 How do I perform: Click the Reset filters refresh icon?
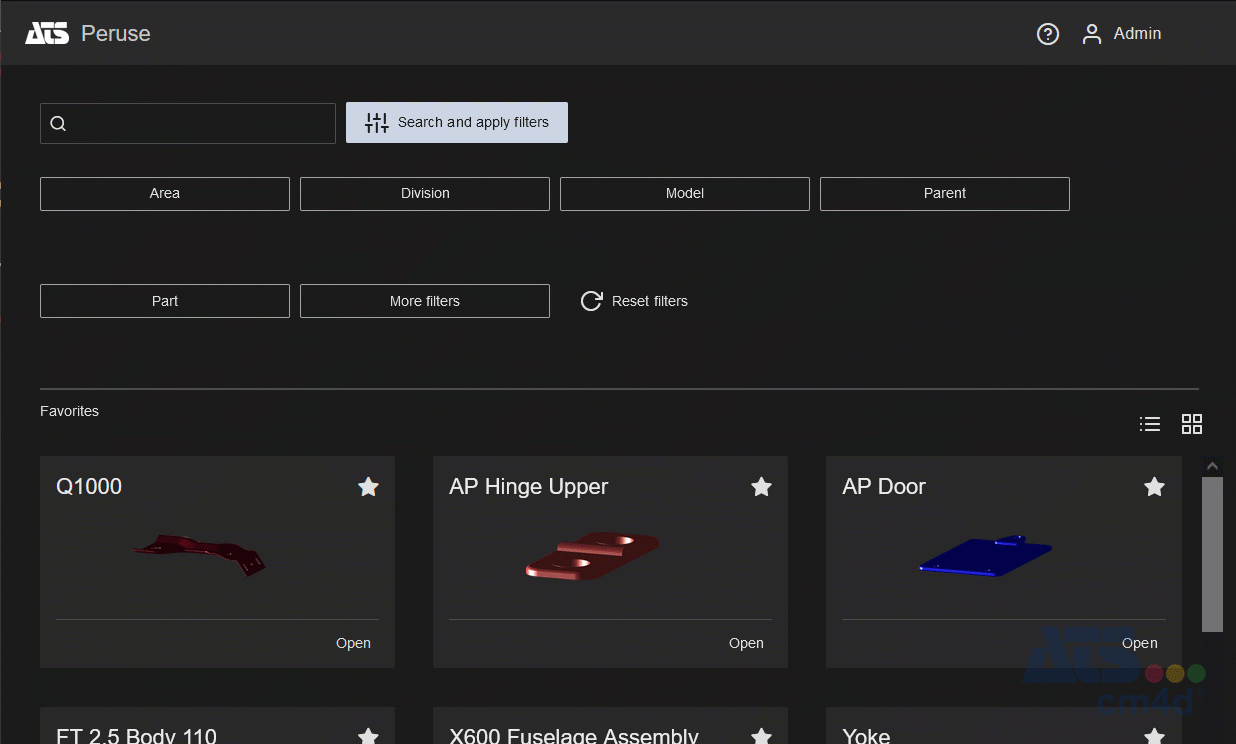591,301
